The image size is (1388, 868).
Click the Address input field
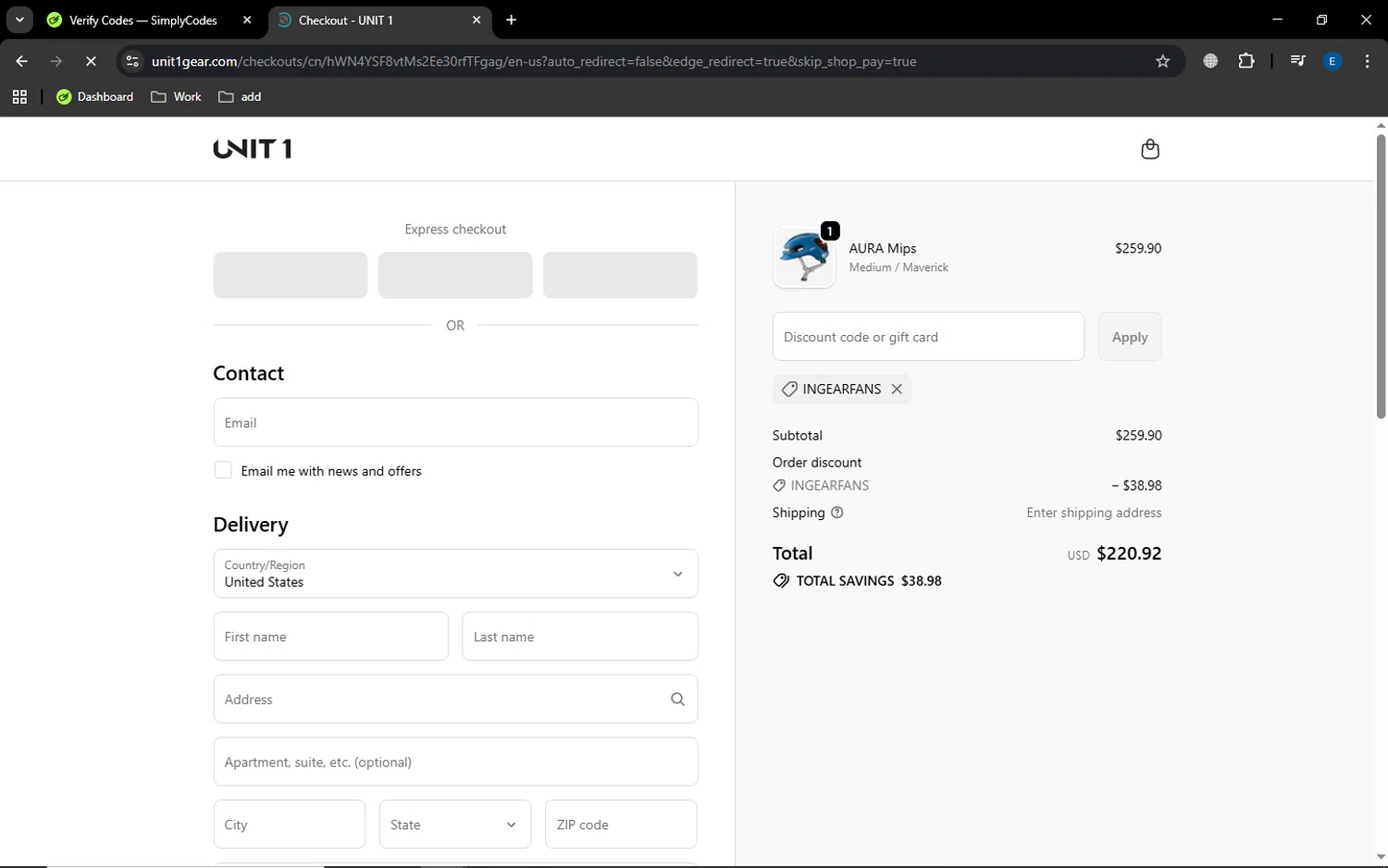point(455,700)
